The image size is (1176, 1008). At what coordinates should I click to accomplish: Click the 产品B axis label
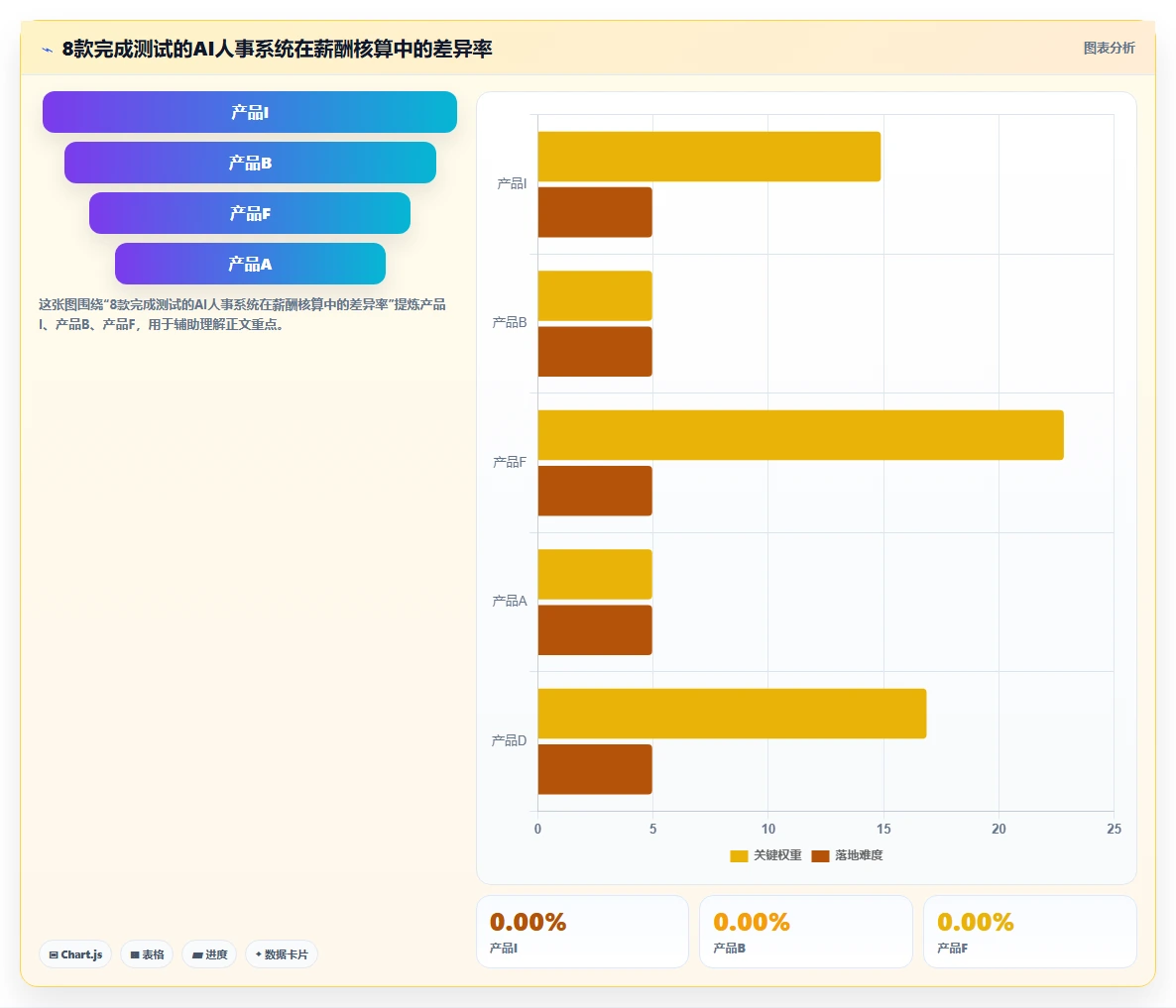(x=510, y=322)
